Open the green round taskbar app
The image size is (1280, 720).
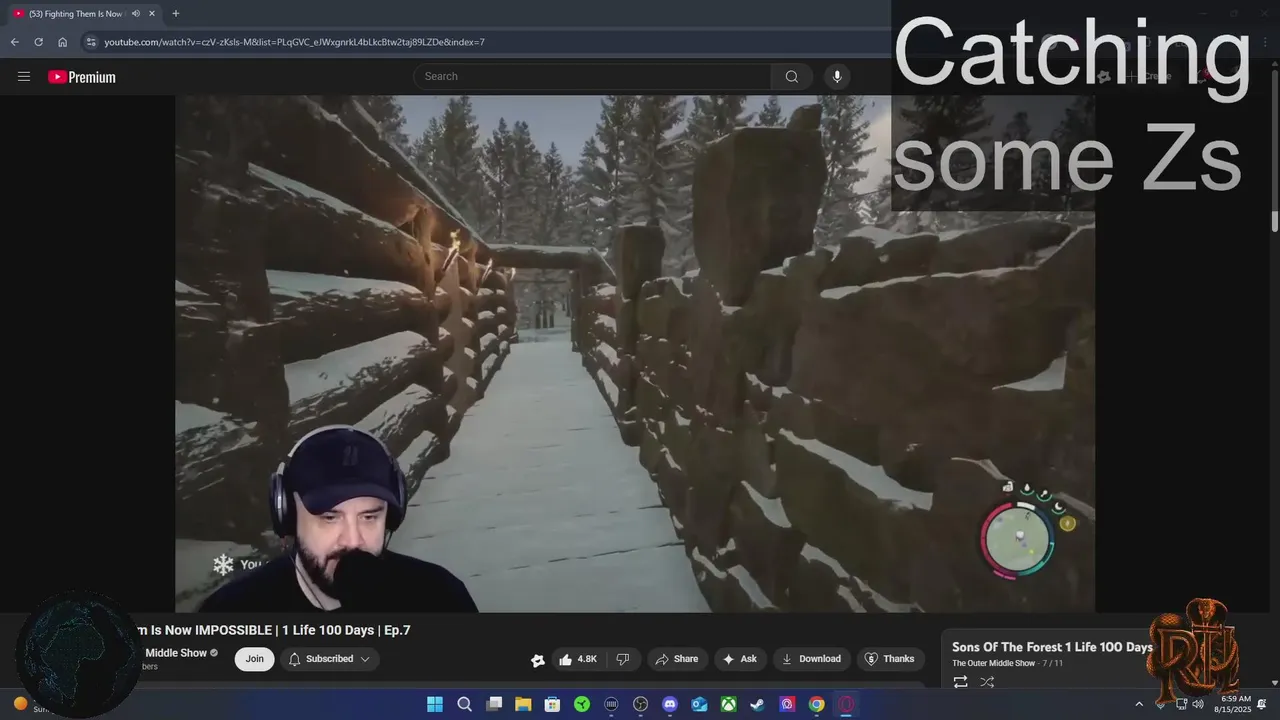click(582, 704)
